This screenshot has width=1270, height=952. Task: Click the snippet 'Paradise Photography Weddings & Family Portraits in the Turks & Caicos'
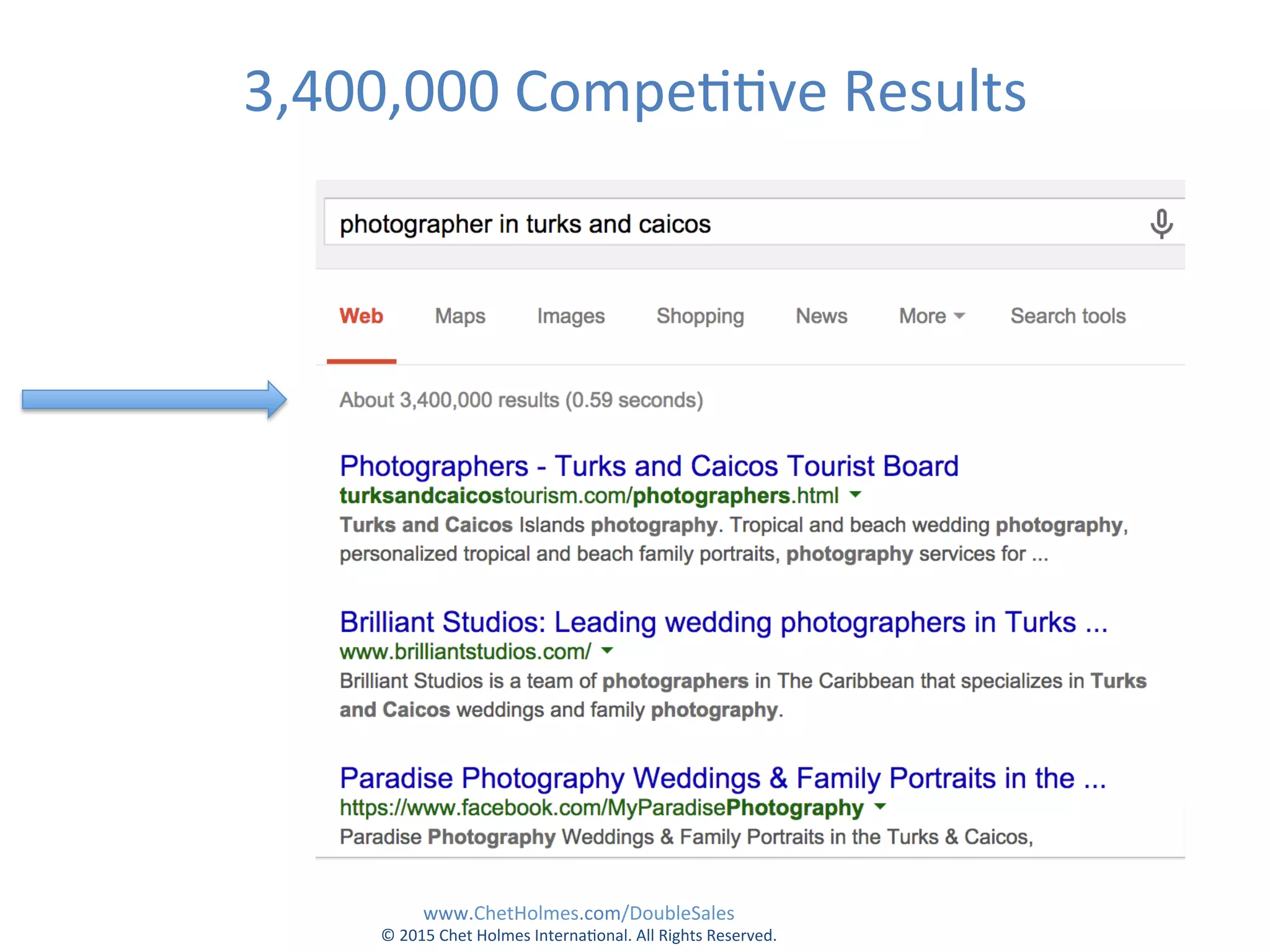click(686, 837)
